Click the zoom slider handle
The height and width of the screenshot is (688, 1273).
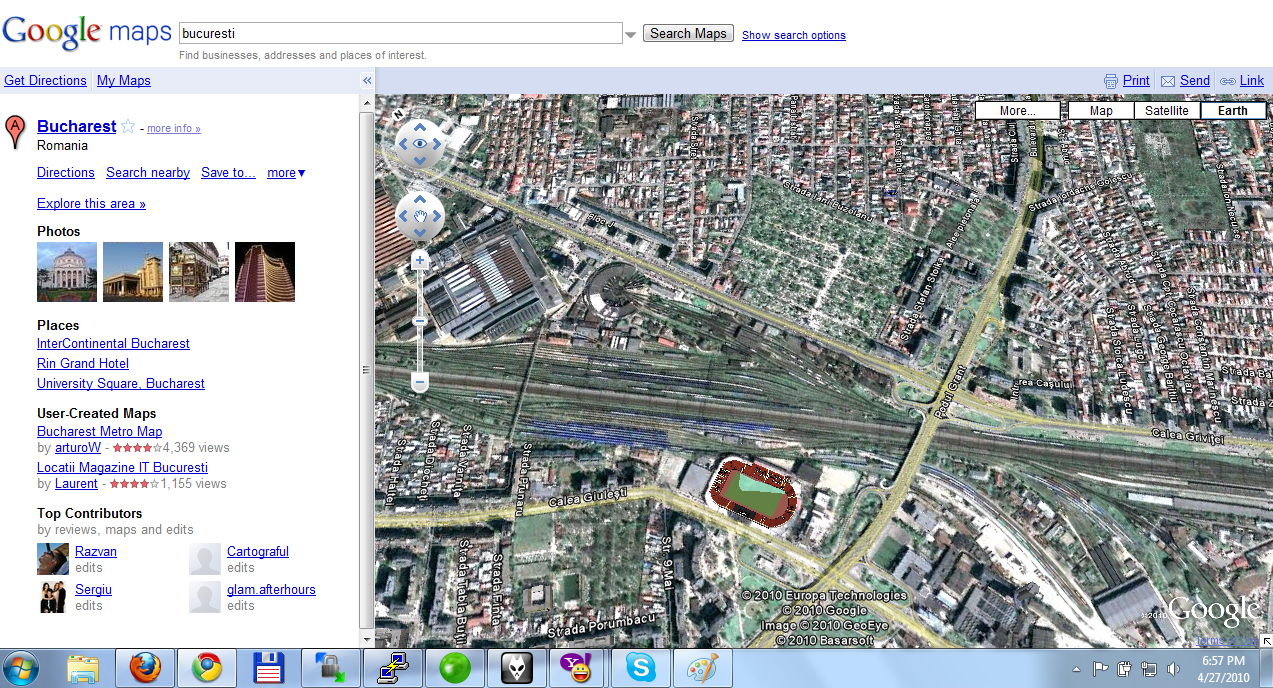(x=420, y=321)
